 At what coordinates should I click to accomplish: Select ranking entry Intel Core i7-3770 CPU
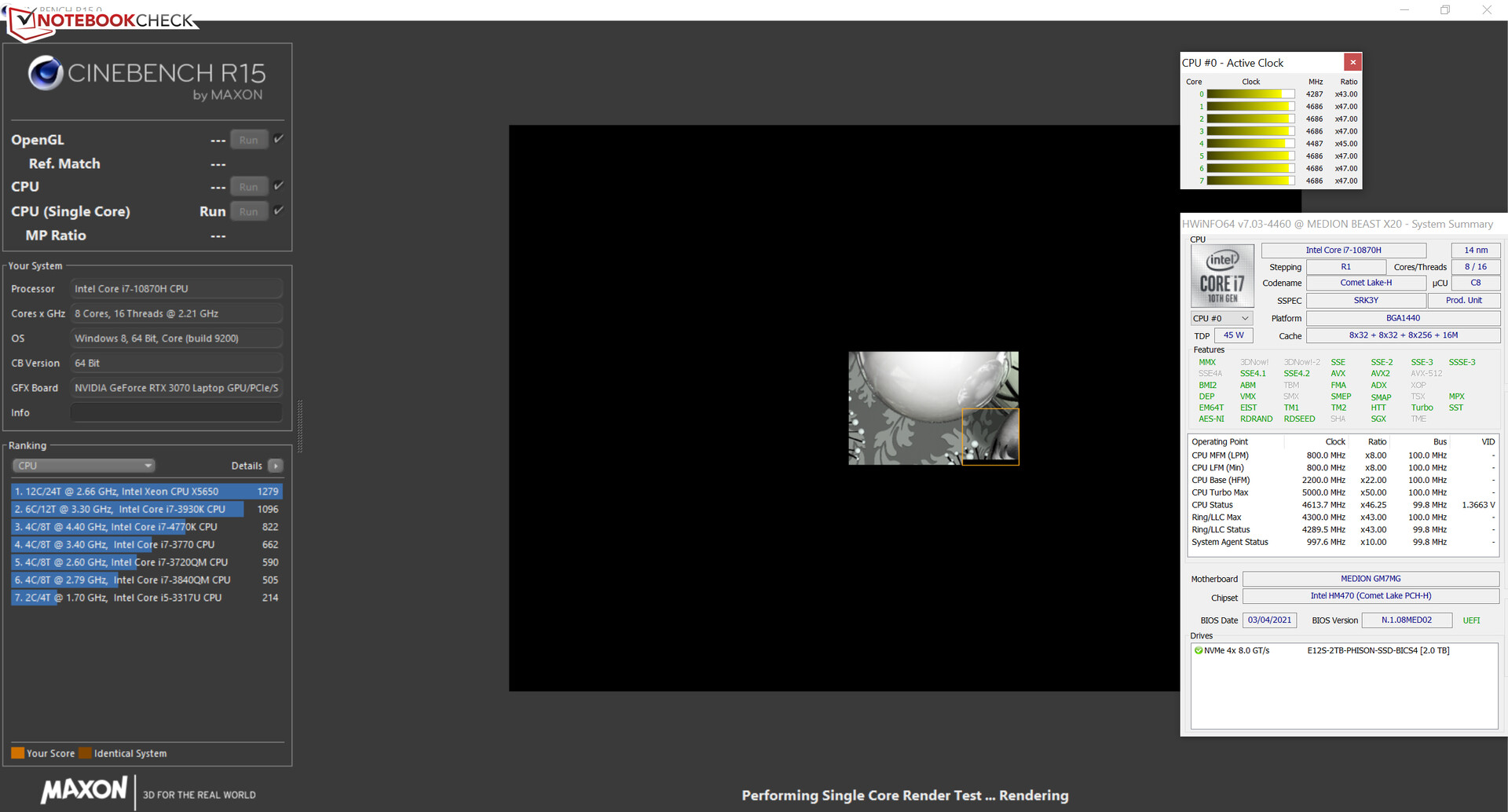point(147,544)
